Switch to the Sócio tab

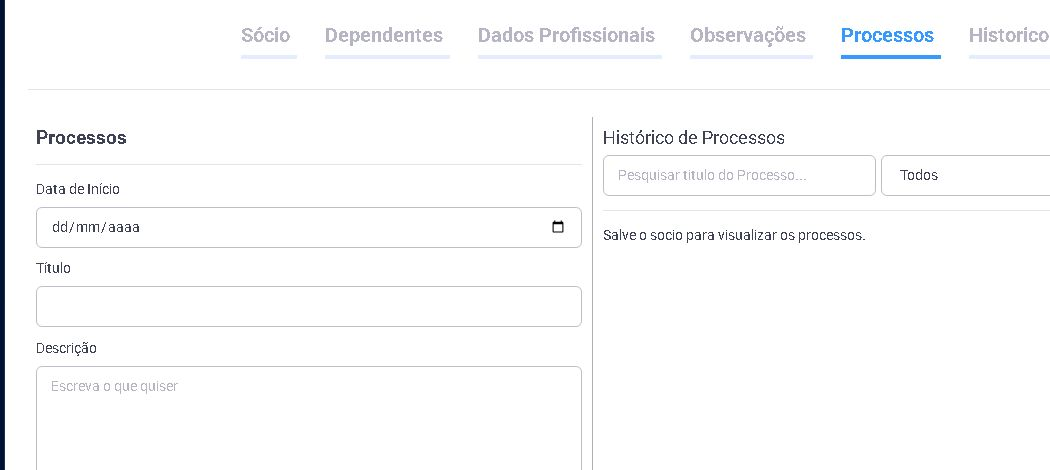coord(266,35)
